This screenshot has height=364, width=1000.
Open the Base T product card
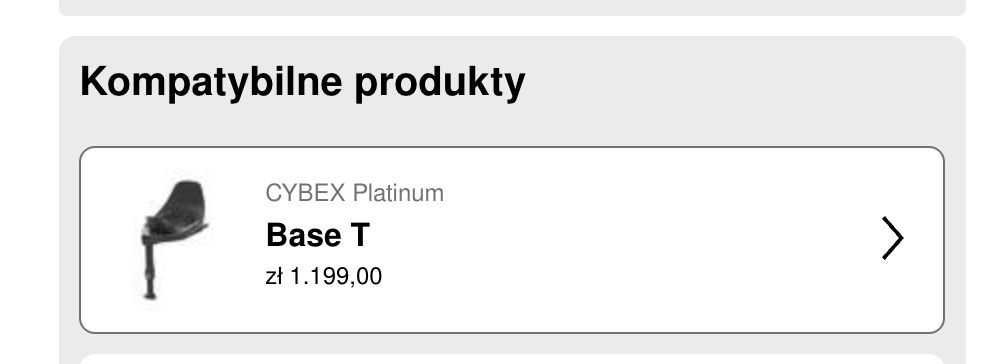pos(511,240)
